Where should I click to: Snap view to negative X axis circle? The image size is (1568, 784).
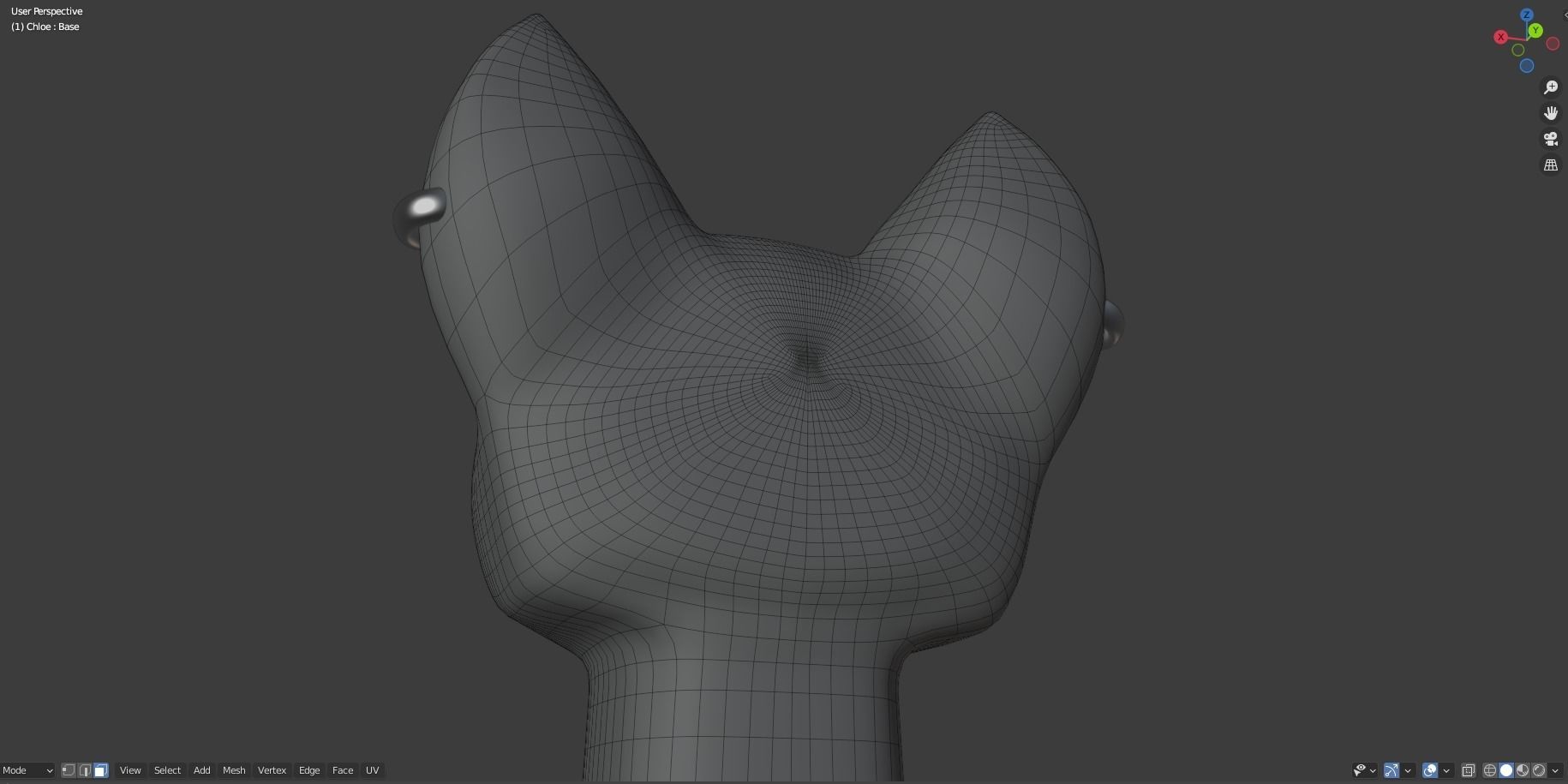(x=1553, y=44)
